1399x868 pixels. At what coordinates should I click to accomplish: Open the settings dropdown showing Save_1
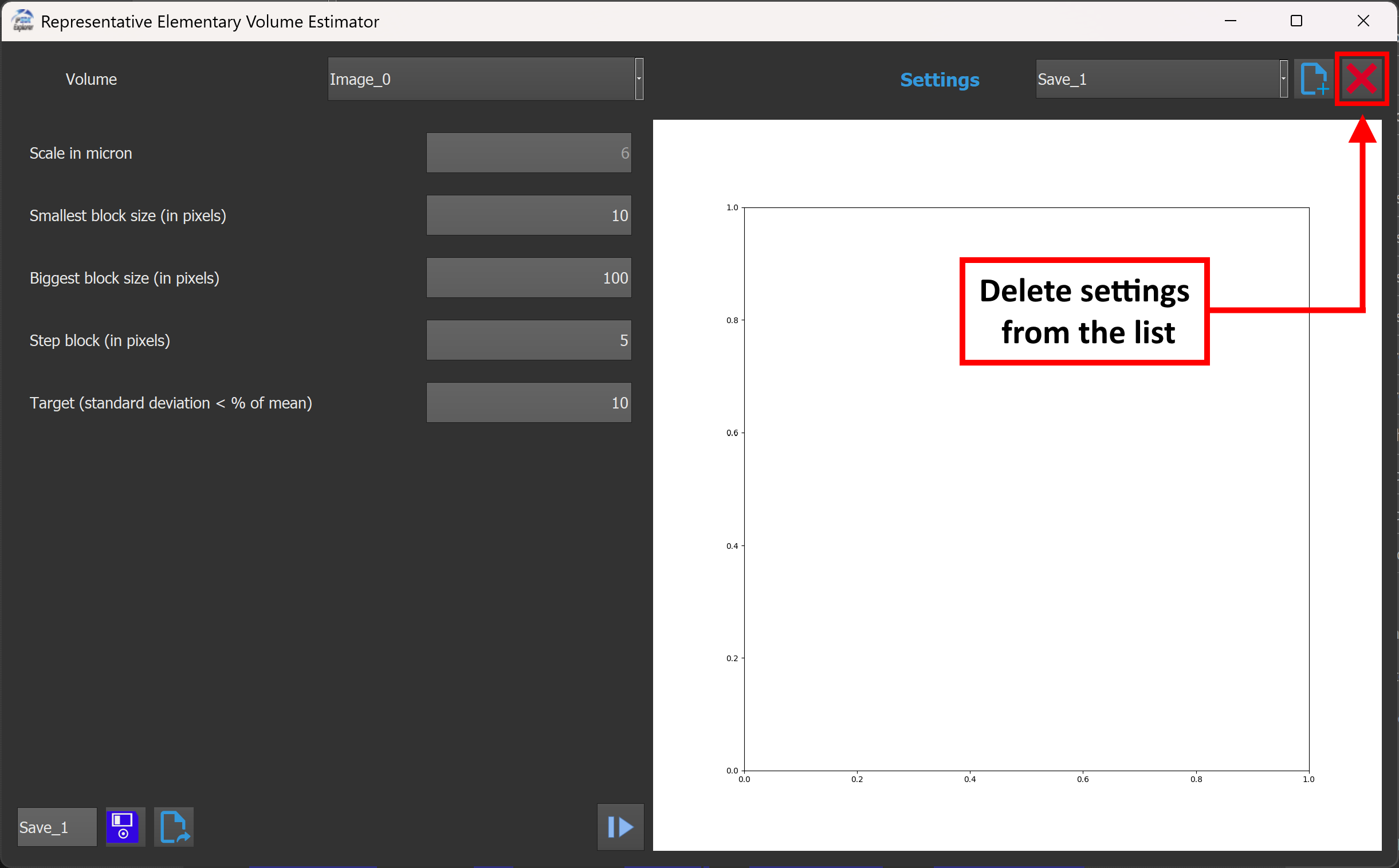pyautogui.click(x=1159, y=78)
